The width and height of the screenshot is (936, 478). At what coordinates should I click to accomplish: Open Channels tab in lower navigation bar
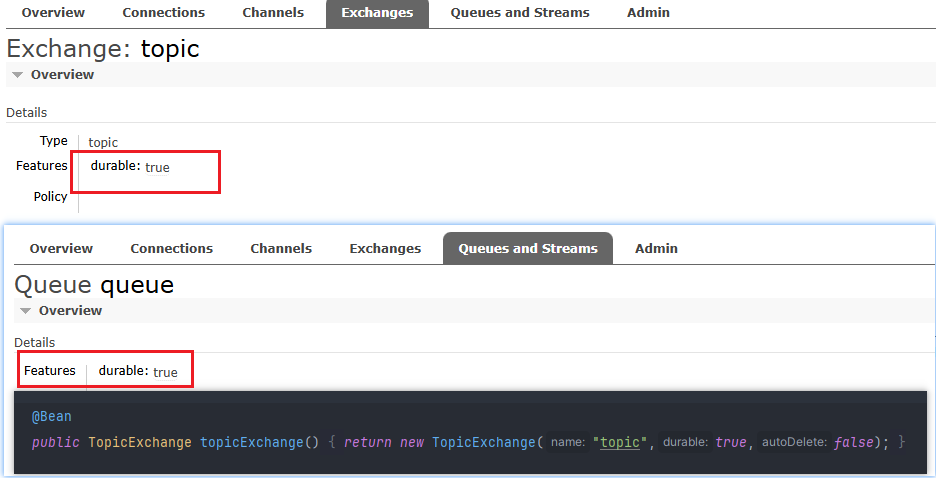(281, 248)
